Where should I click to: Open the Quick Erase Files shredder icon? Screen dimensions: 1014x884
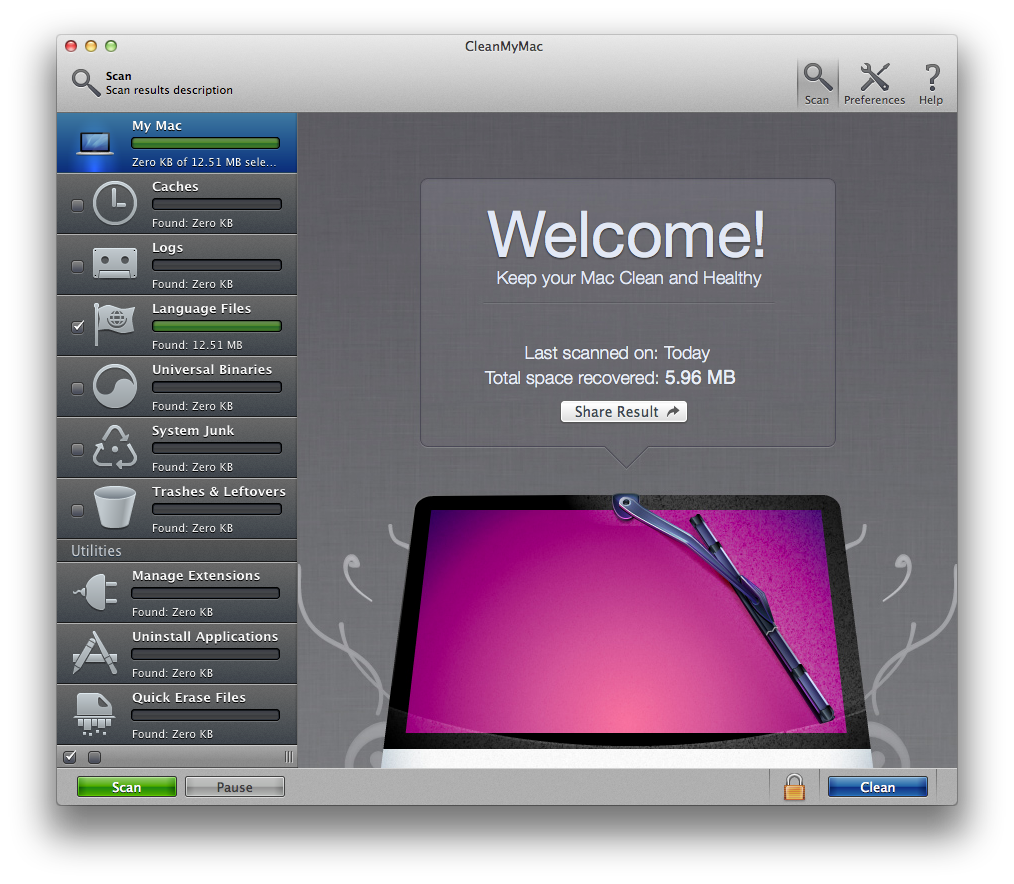coord(95,715)
